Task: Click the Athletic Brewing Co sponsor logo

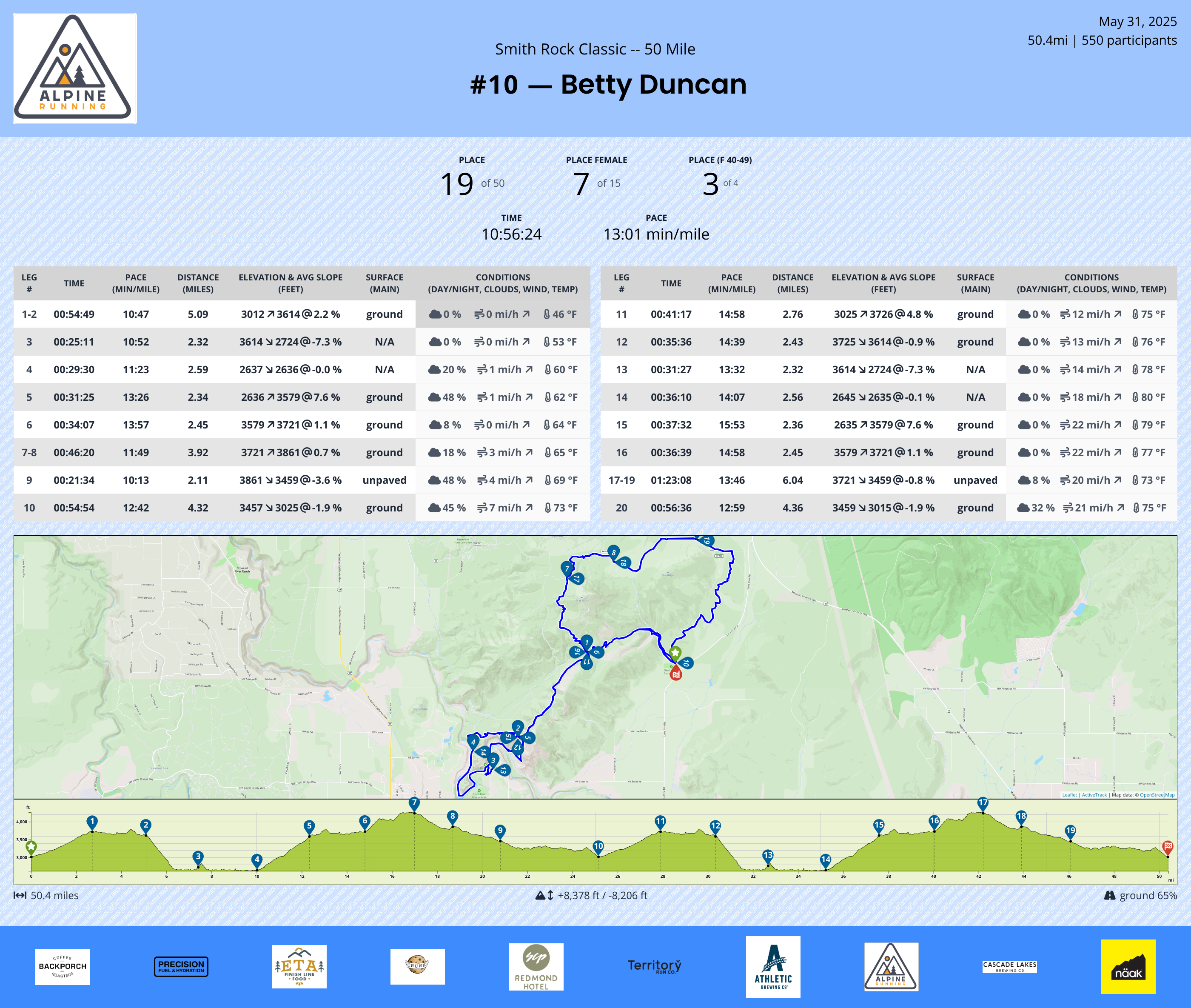Action: 773,967
